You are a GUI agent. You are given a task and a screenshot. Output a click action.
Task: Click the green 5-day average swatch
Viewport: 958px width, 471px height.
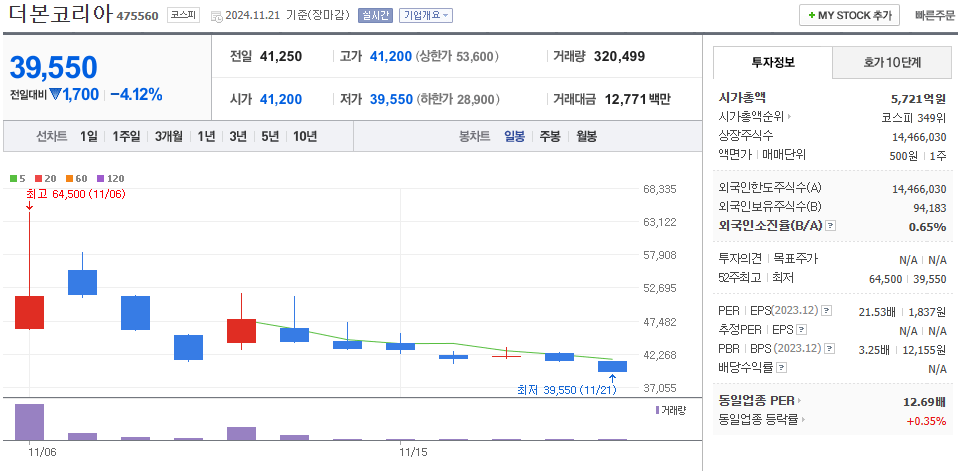tap(13, 179)
